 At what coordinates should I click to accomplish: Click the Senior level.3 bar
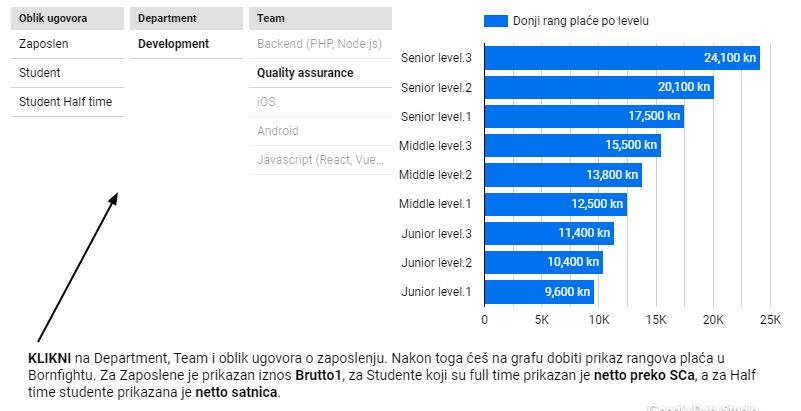click(x=622, y=58)
